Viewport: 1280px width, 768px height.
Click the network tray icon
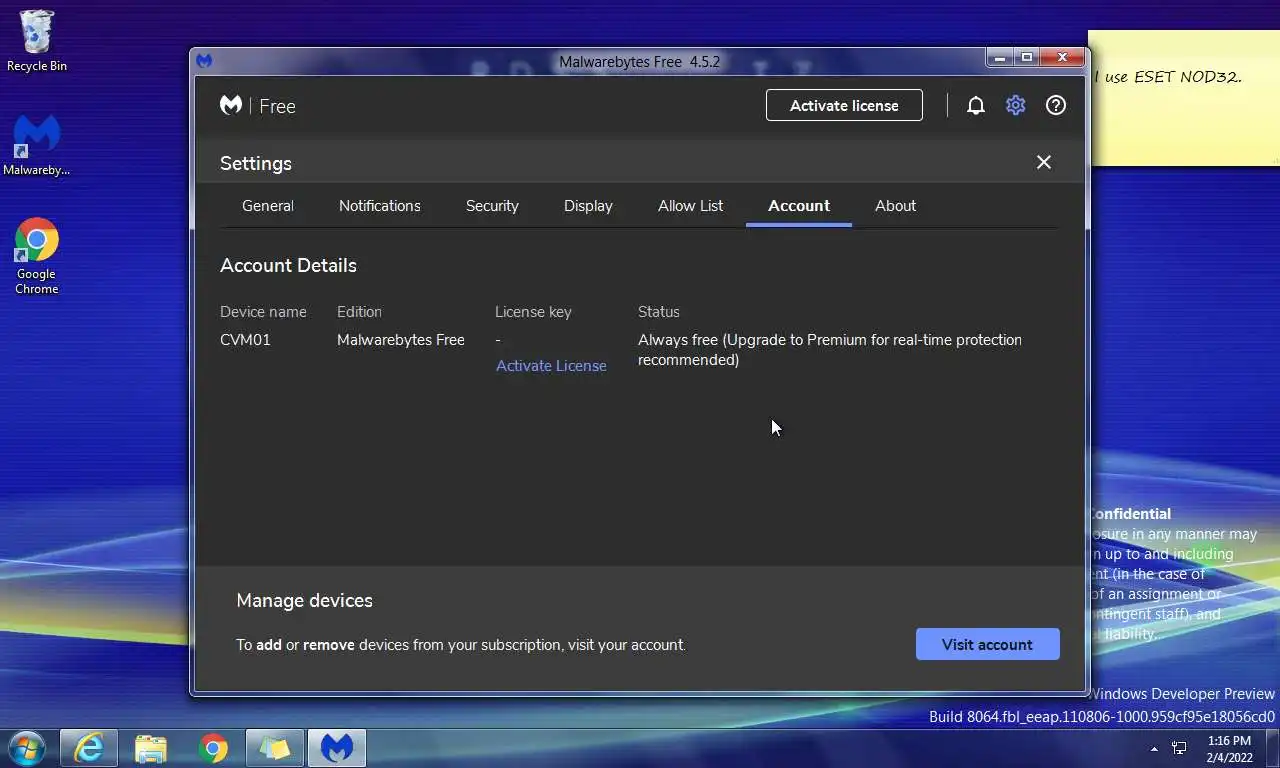[x=1179, y=748]
